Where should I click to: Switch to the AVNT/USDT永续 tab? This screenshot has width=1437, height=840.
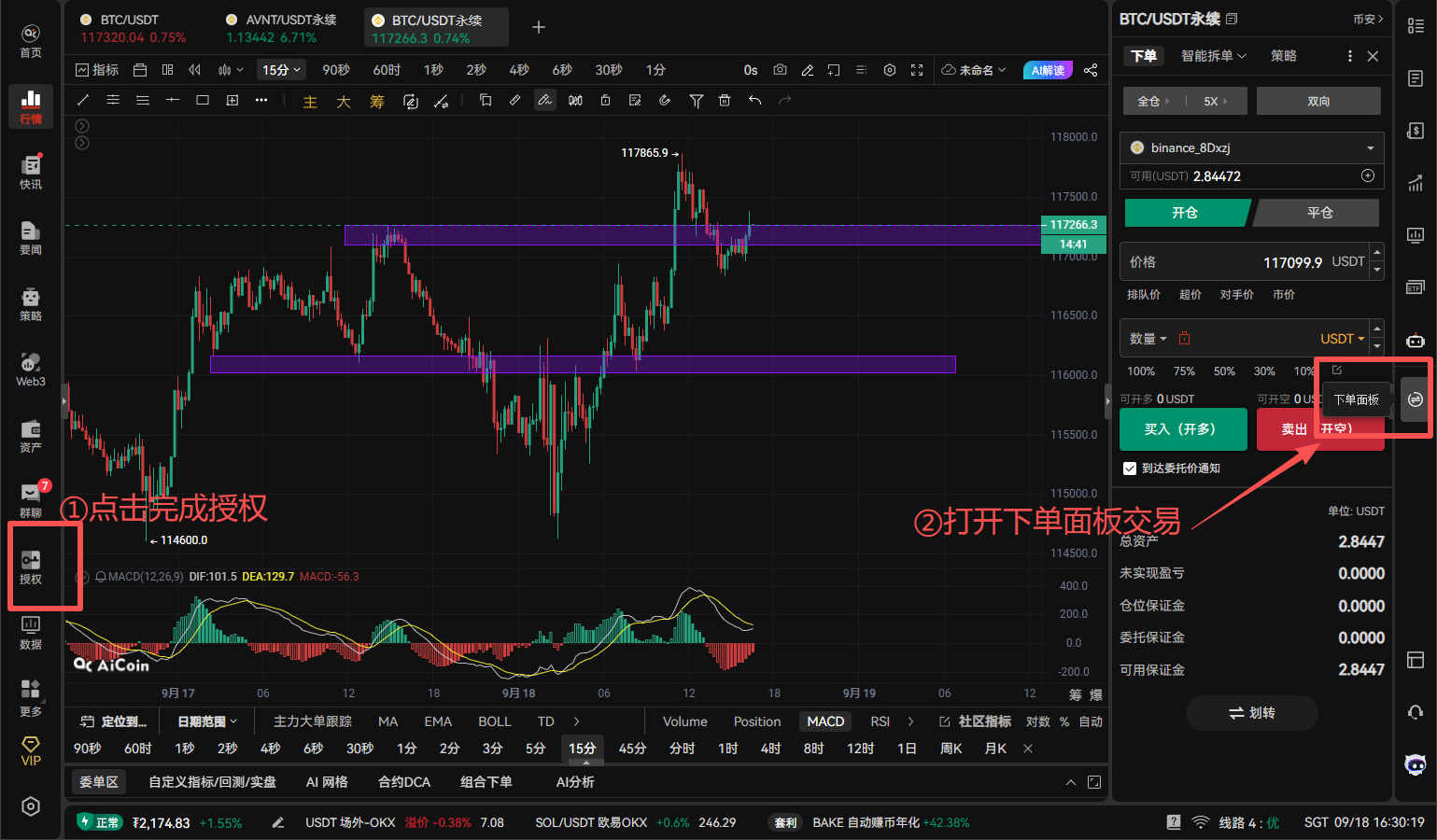click(280, 28)
